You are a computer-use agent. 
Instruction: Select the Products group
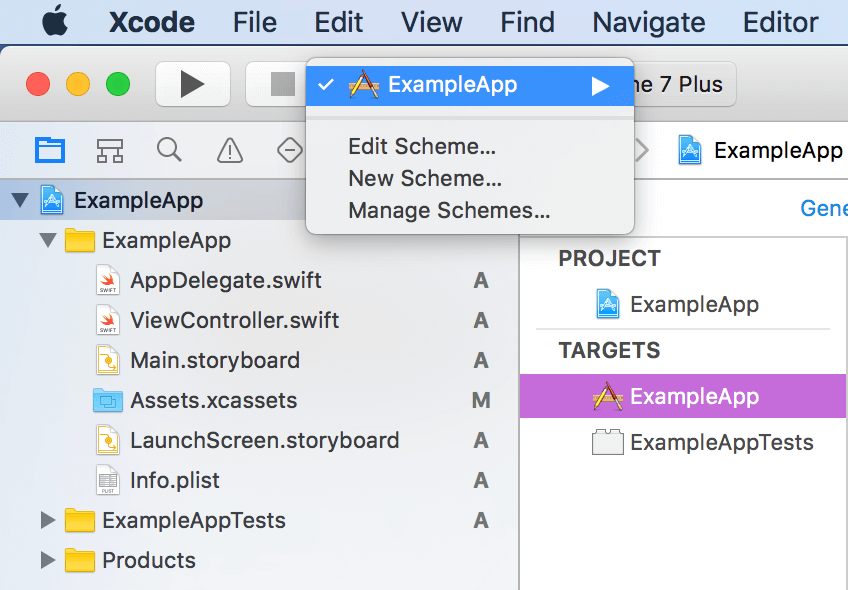[149, 560]
